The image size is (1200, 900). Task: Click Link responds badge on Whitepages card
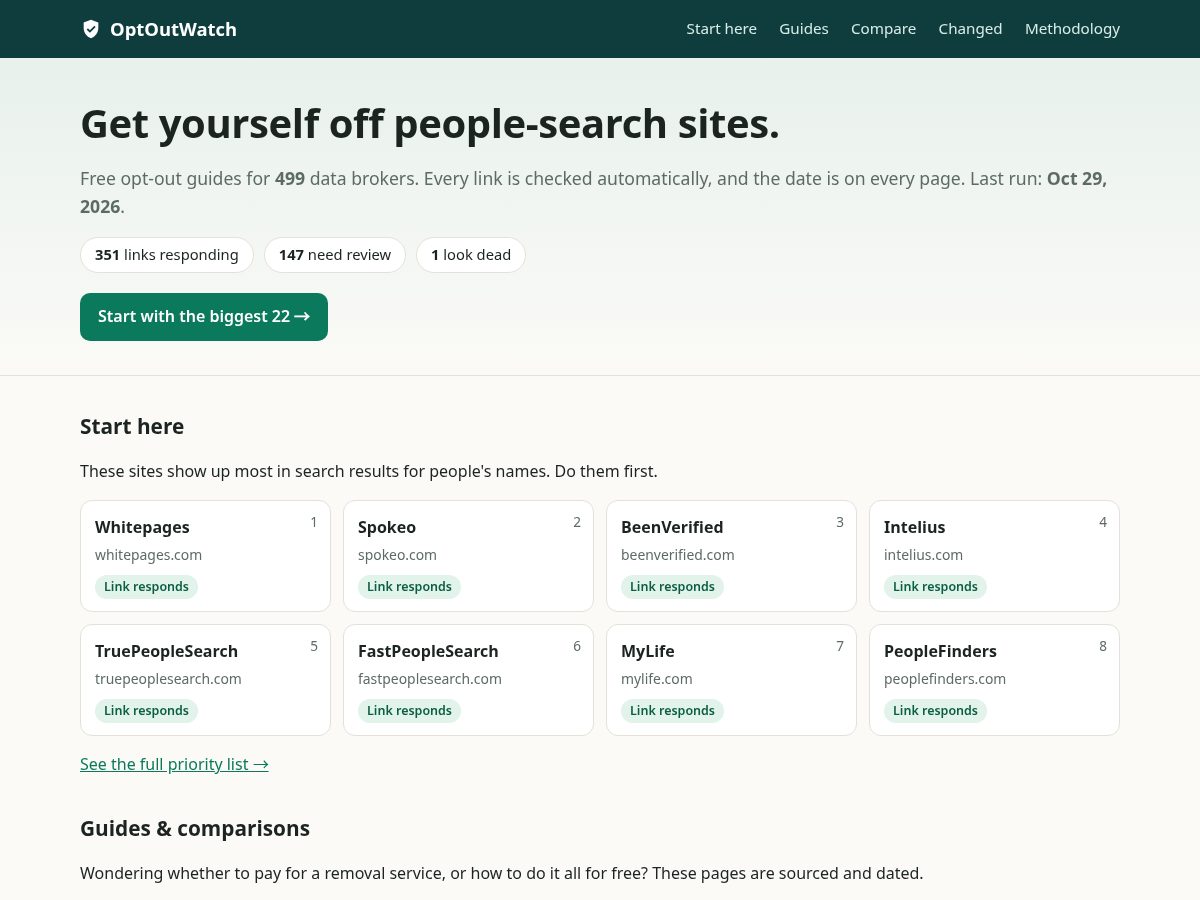pos(146,587)
